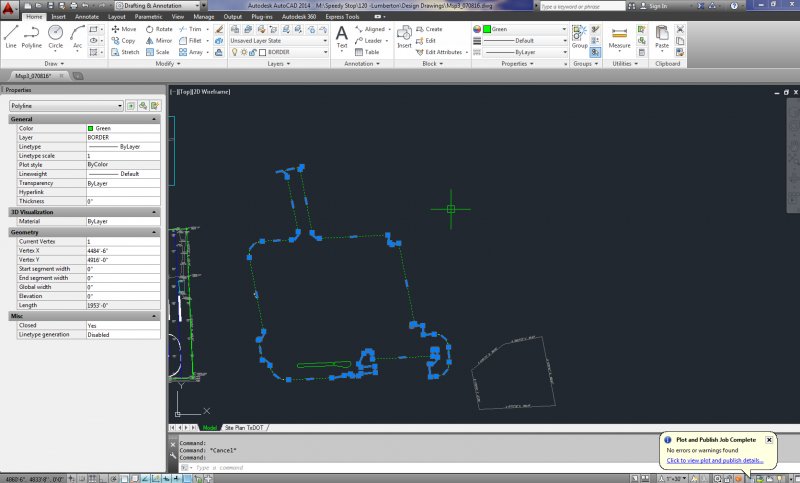Select the Polyline draw tool
Image resolution: width=800 pixels, height=483 pixels.
[32, 37]
